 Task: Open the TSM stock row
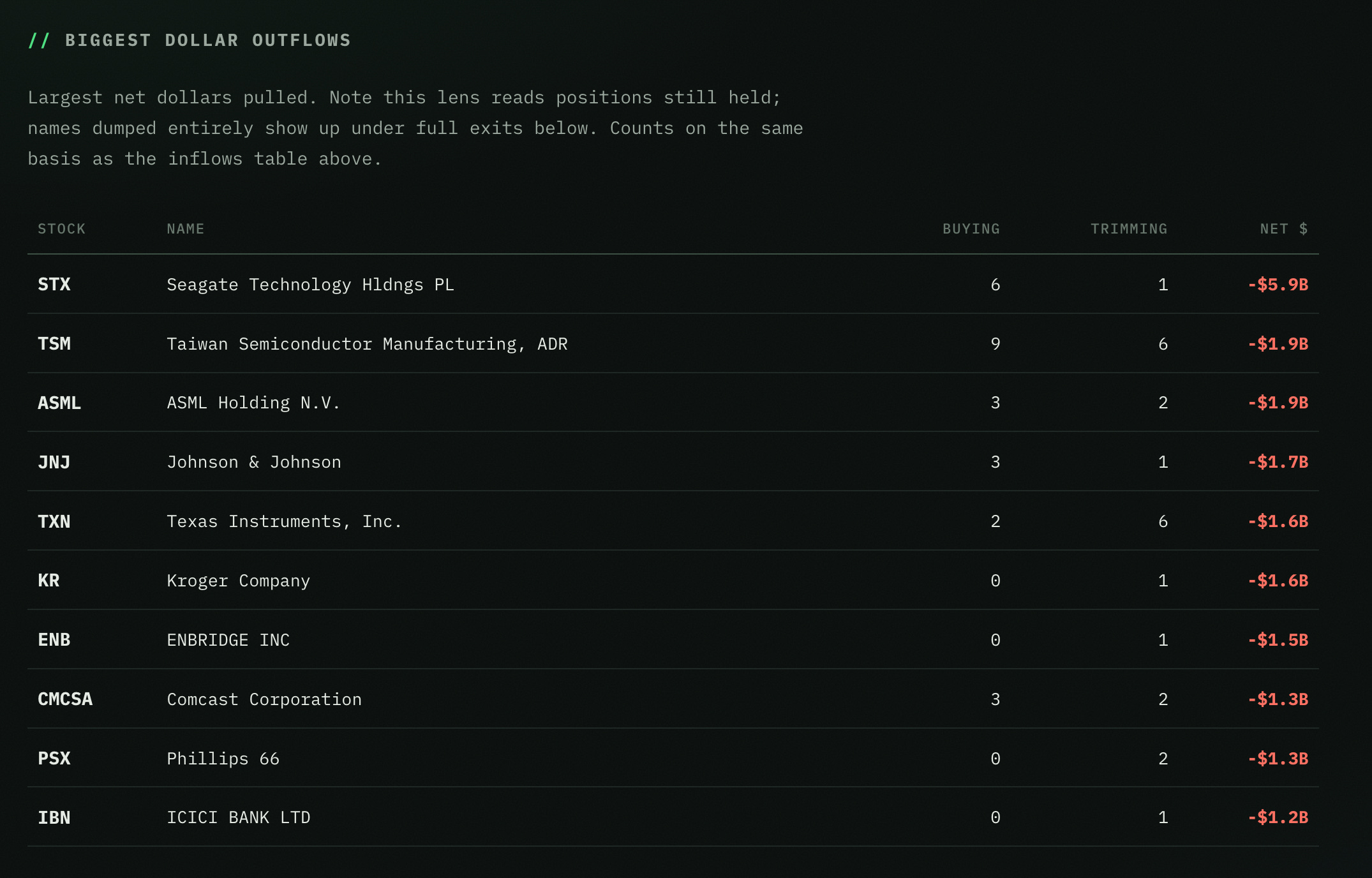pyautogui.click(x=673, y=343)
